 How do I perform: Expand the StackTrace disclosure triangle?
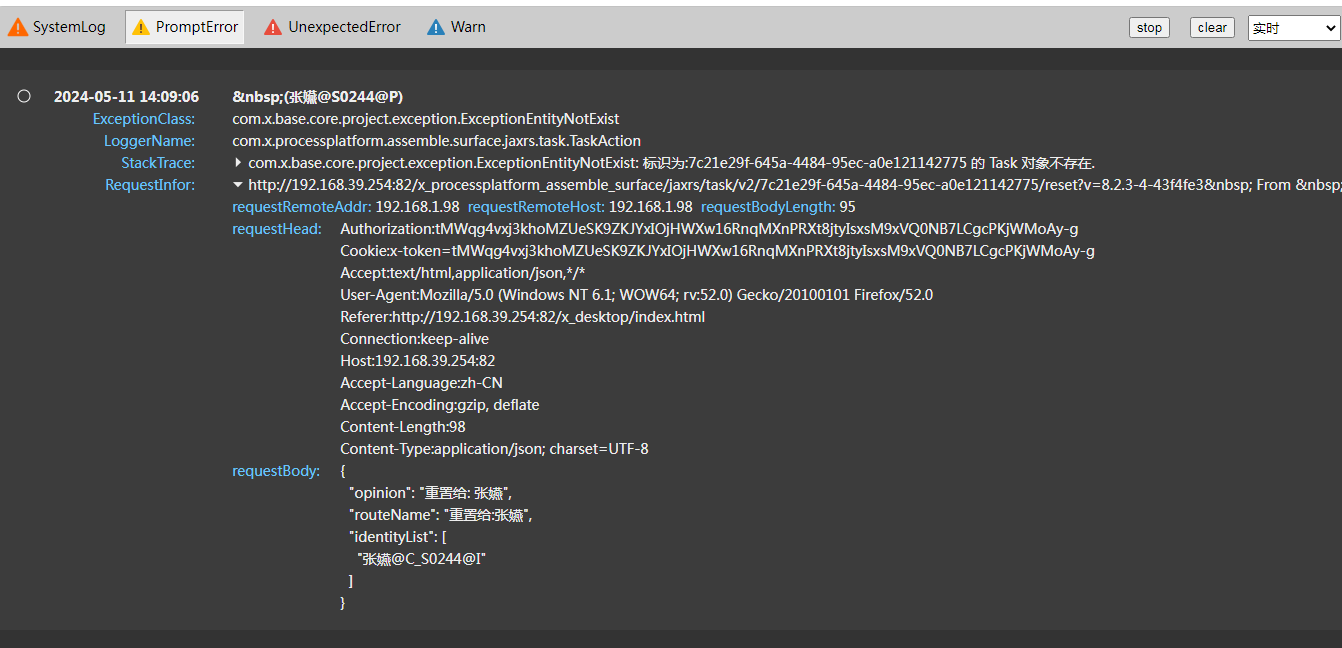(x=238, y=162)
